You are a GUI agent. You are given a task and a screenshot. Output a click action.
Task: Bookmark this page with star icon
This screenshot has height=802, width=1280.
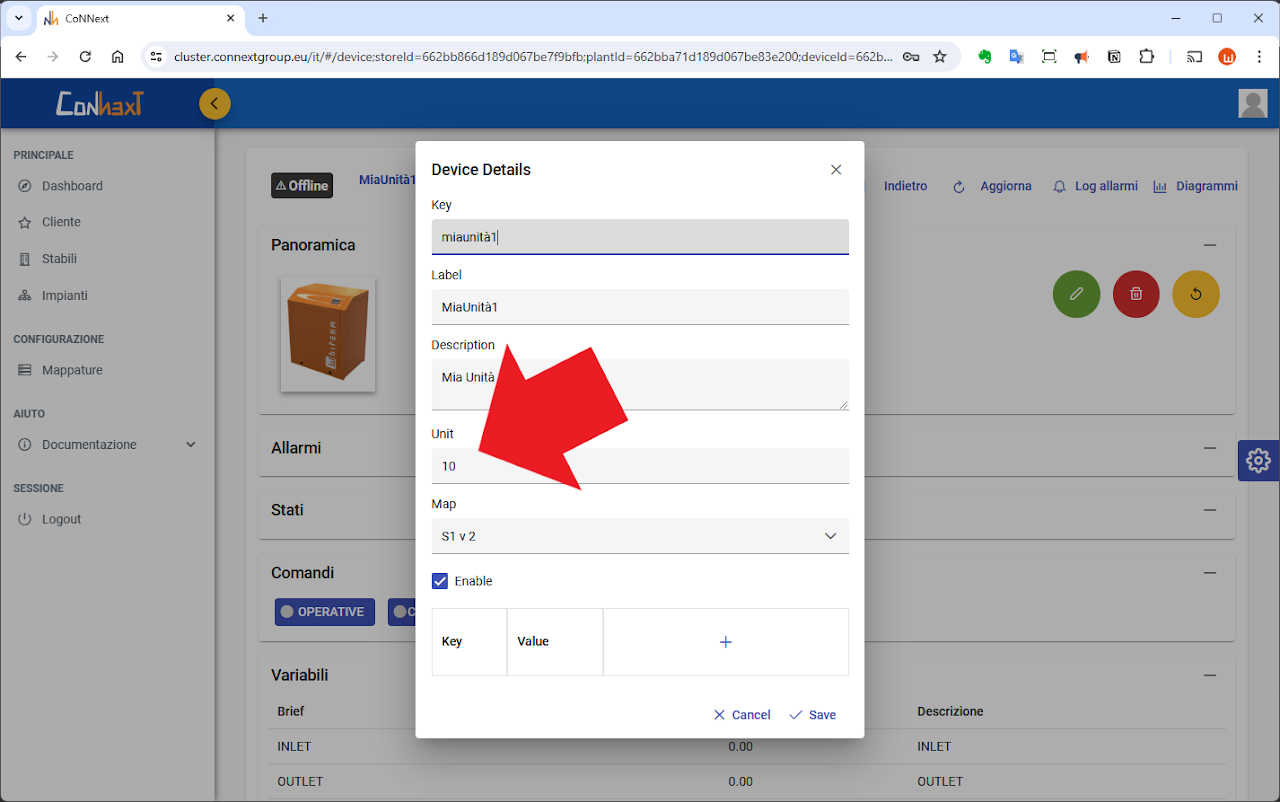pos(940,57)
